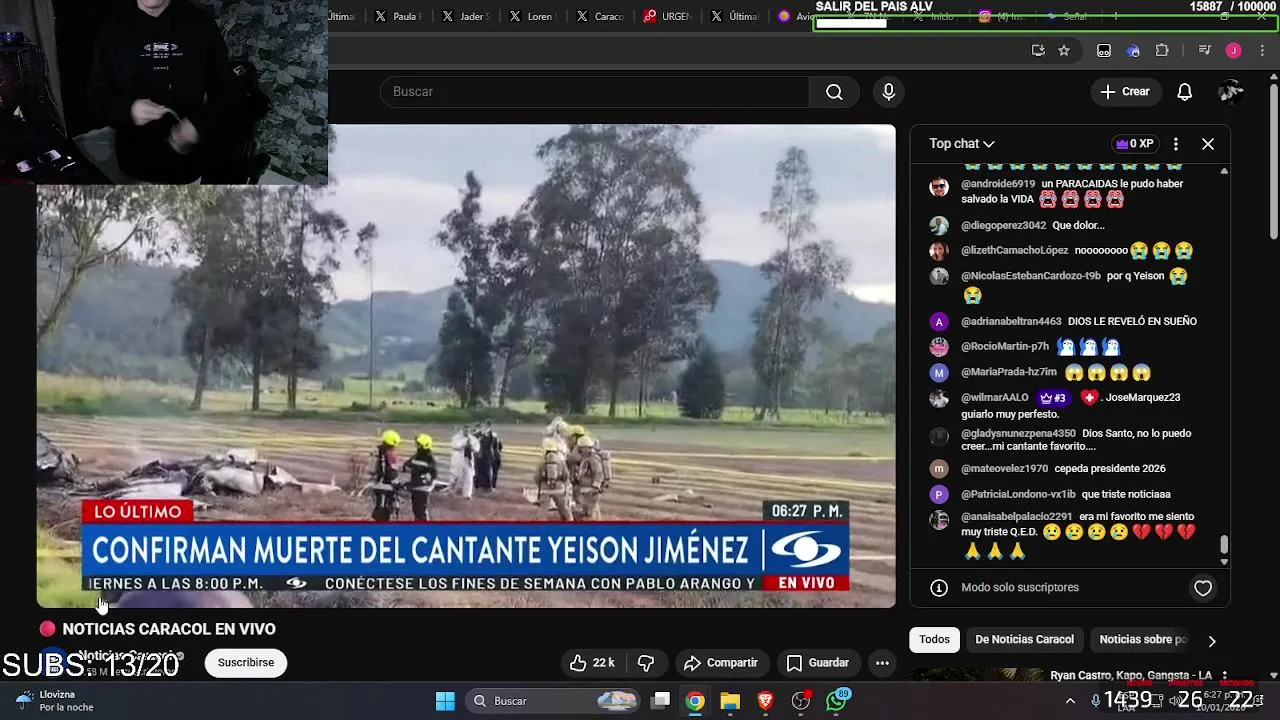Click the YouTube search magnifier button
This screenshot has height=720, width=1280.
[834, 92]
